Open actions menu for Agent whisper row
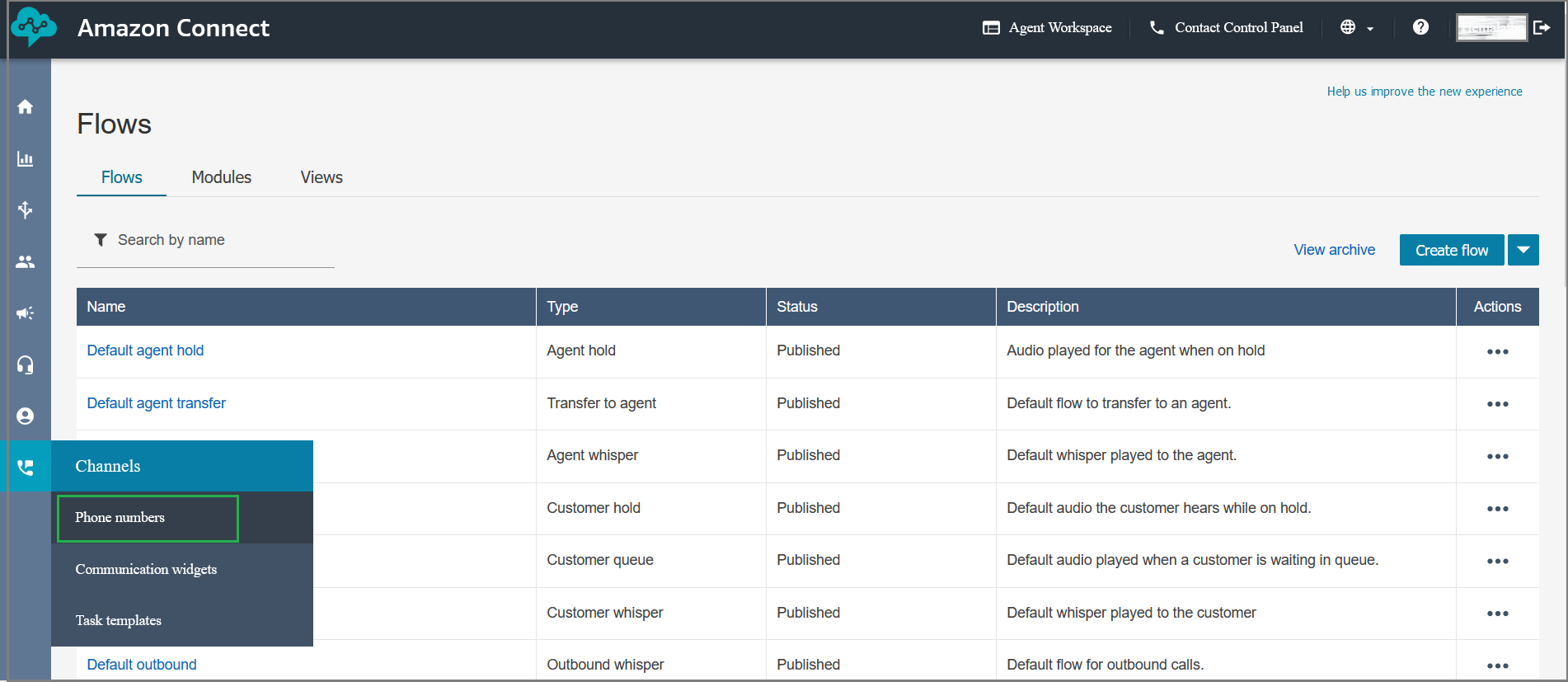Image resolution: width=1568 pixels, height=682 pixels. [x=1498, y=456]
